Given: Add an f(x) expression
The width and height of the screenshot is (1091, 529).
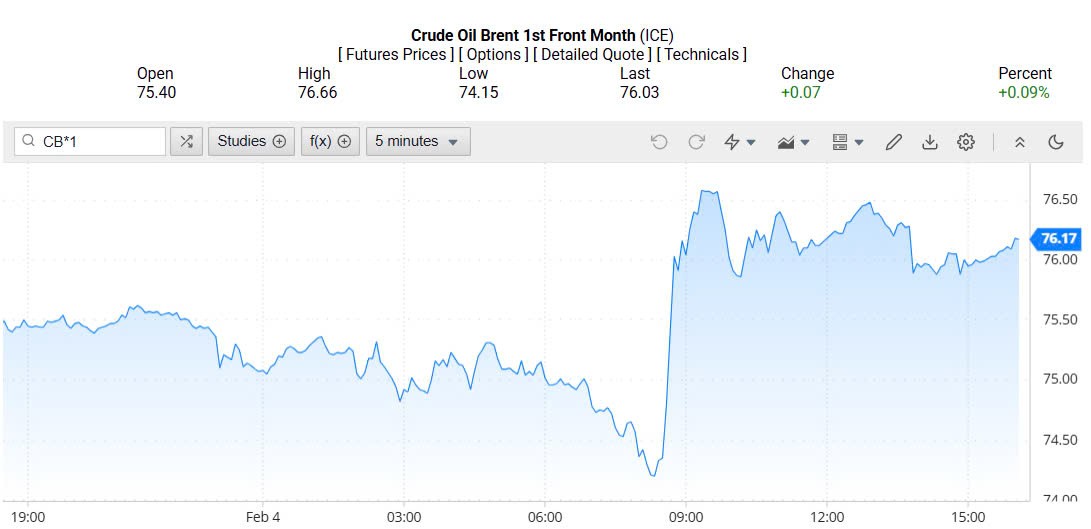Looking at the screenshot, I should point(330,142).
